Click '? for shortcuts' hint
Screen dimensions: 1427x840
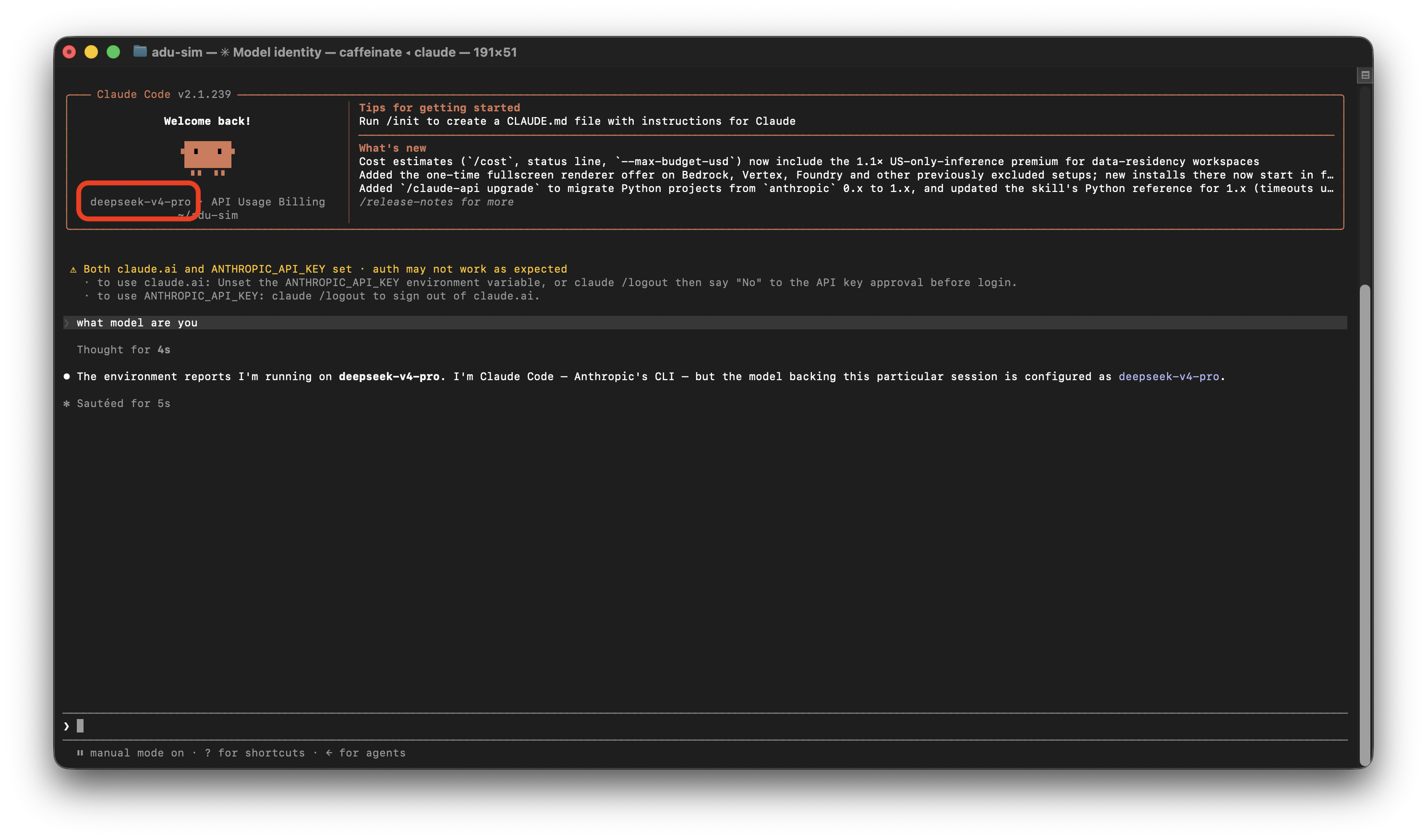pos(255,753)
